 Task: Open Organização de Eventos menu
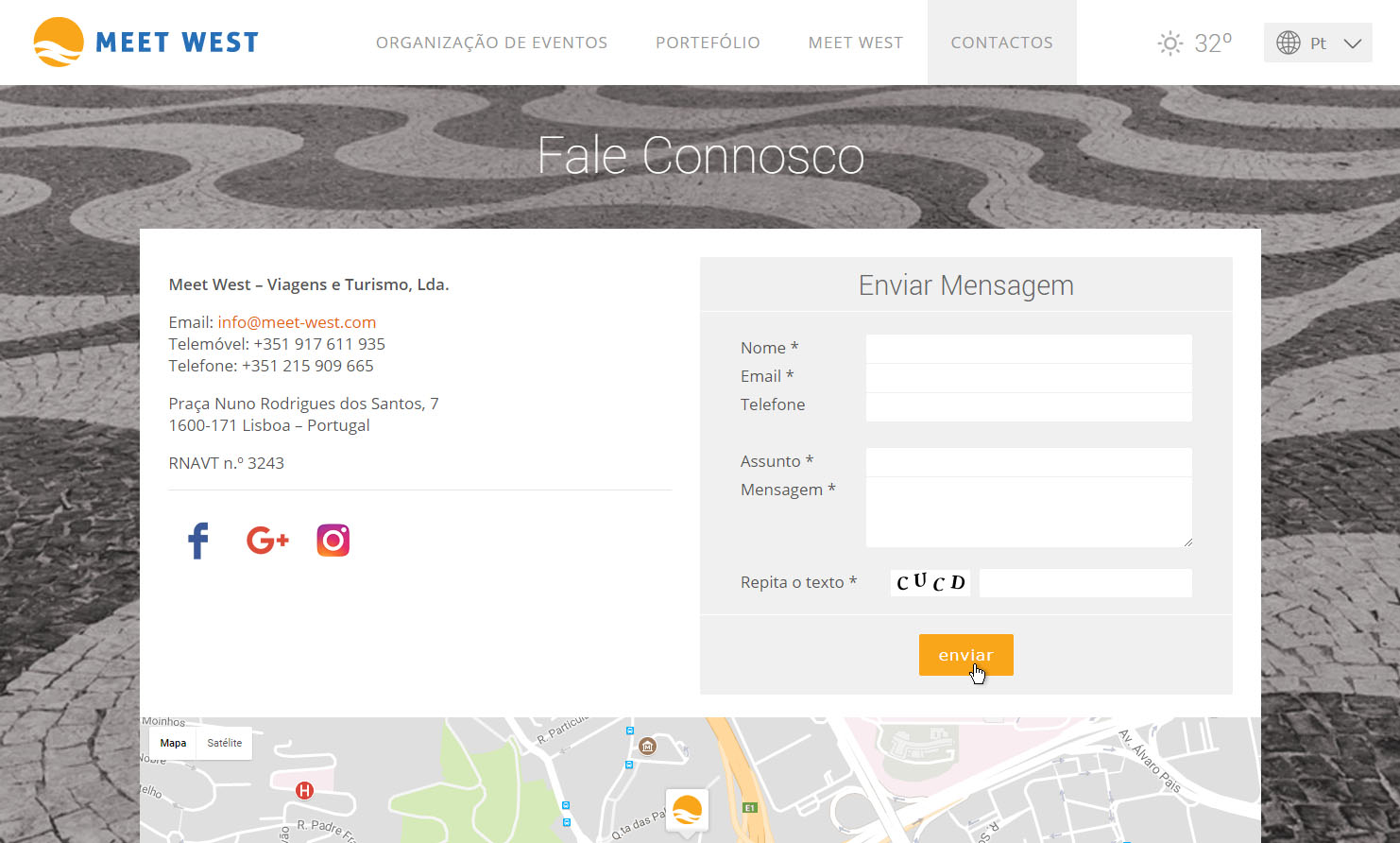click(491, 43)
